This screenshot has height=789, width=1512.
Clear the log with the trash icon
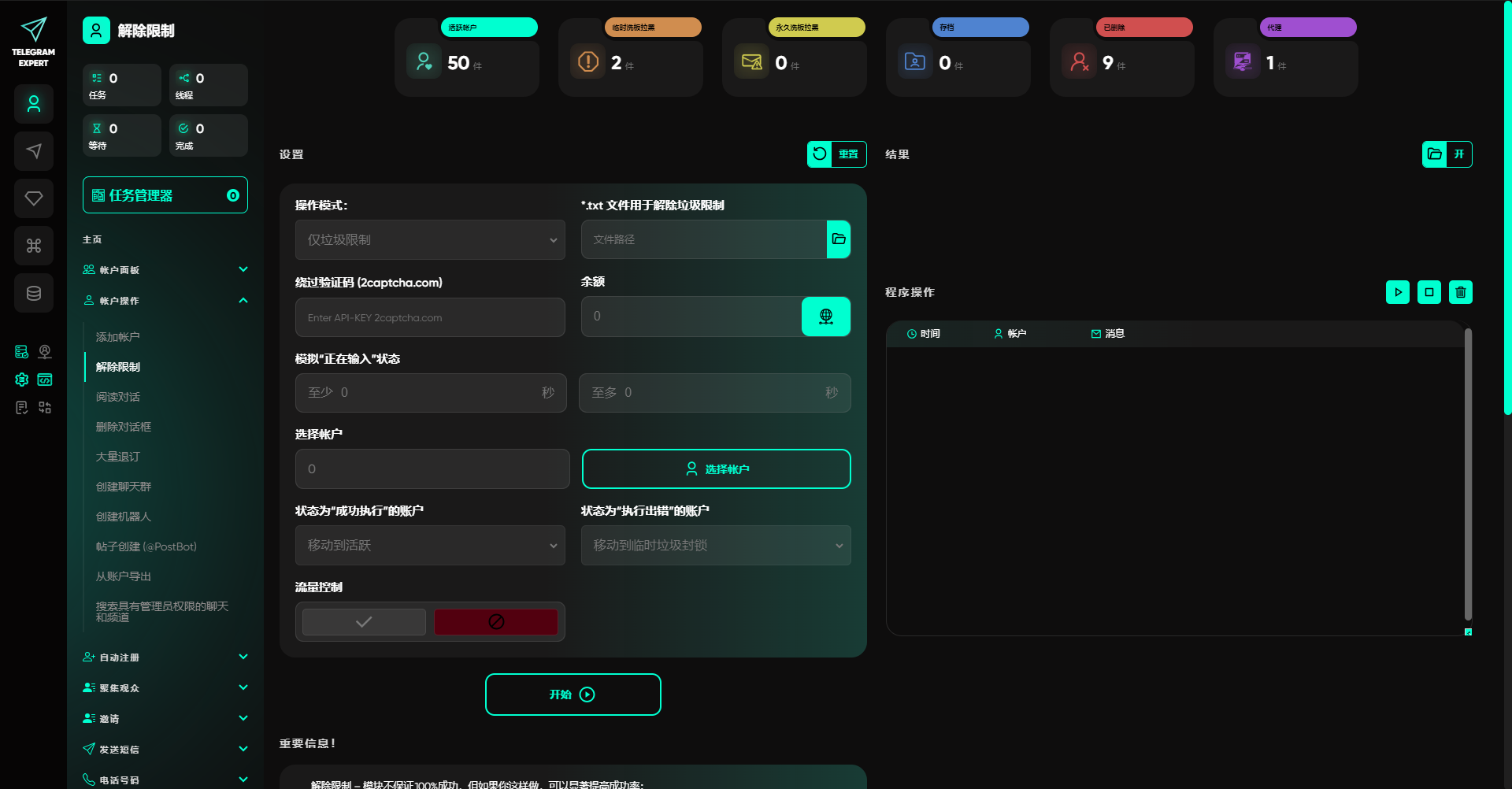[x=1461, y=292]
